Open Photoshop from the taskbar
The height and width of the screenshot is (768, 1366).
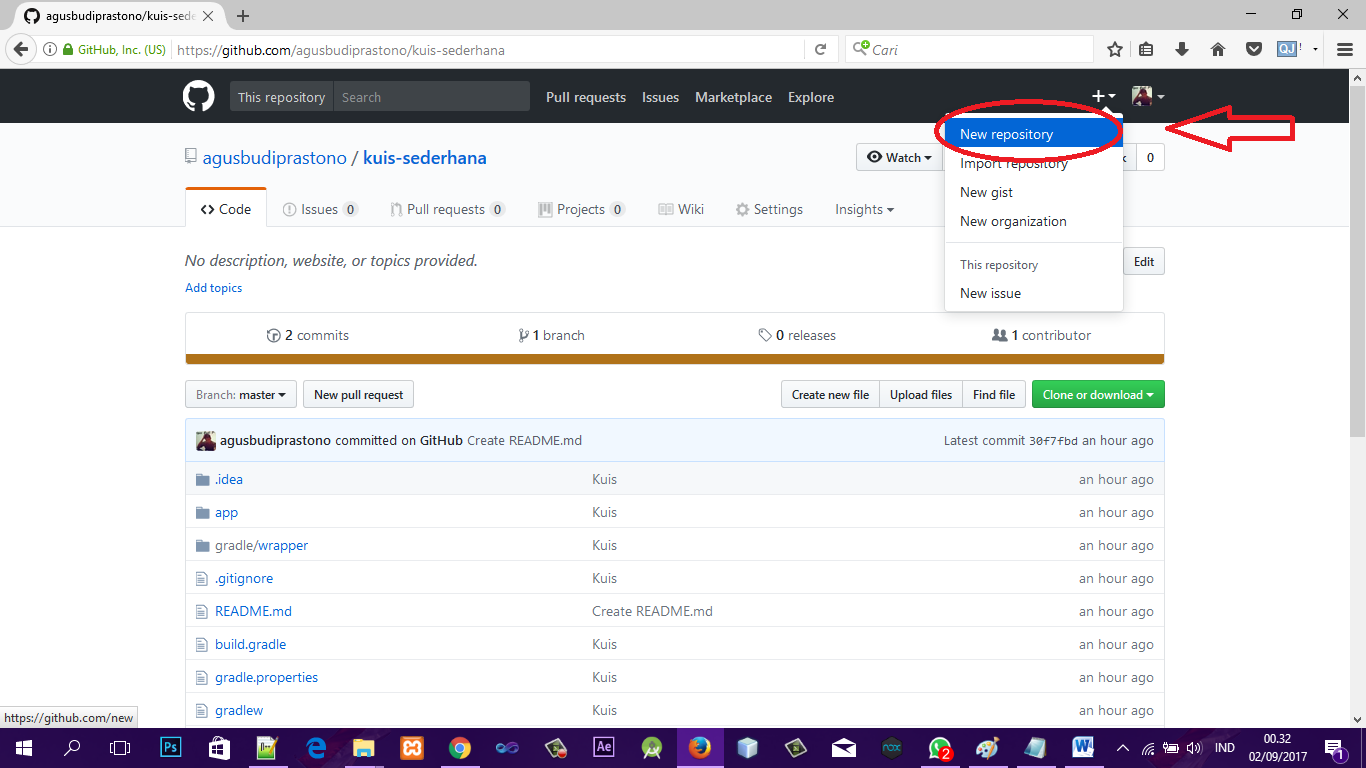[170, 747]
